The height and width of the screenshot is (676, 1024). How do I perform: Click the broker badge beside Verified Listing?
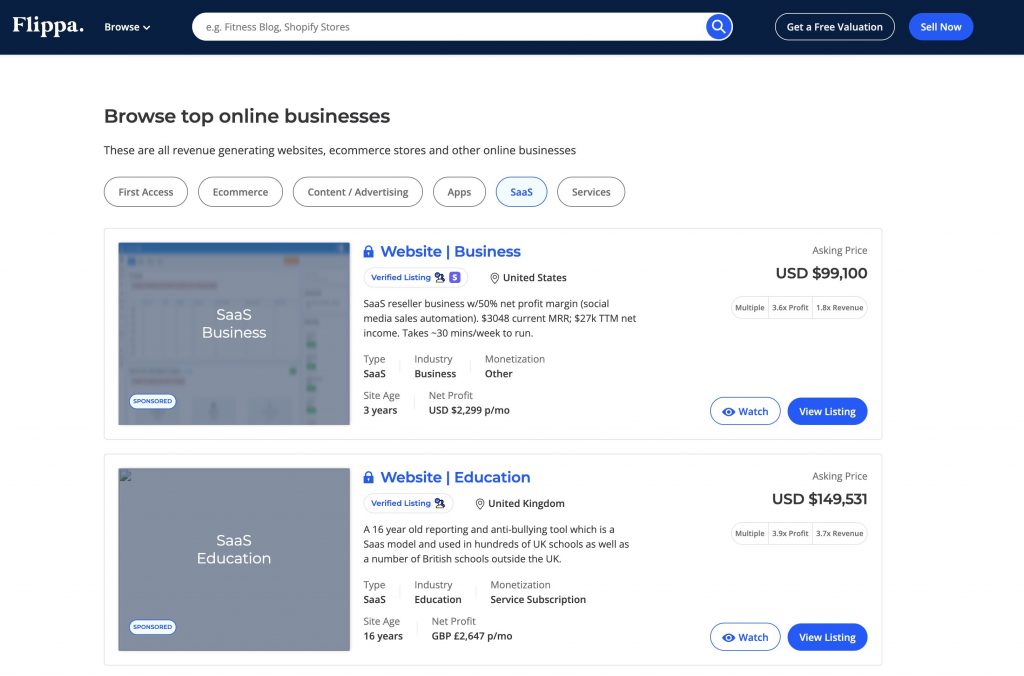click(438, 277)
